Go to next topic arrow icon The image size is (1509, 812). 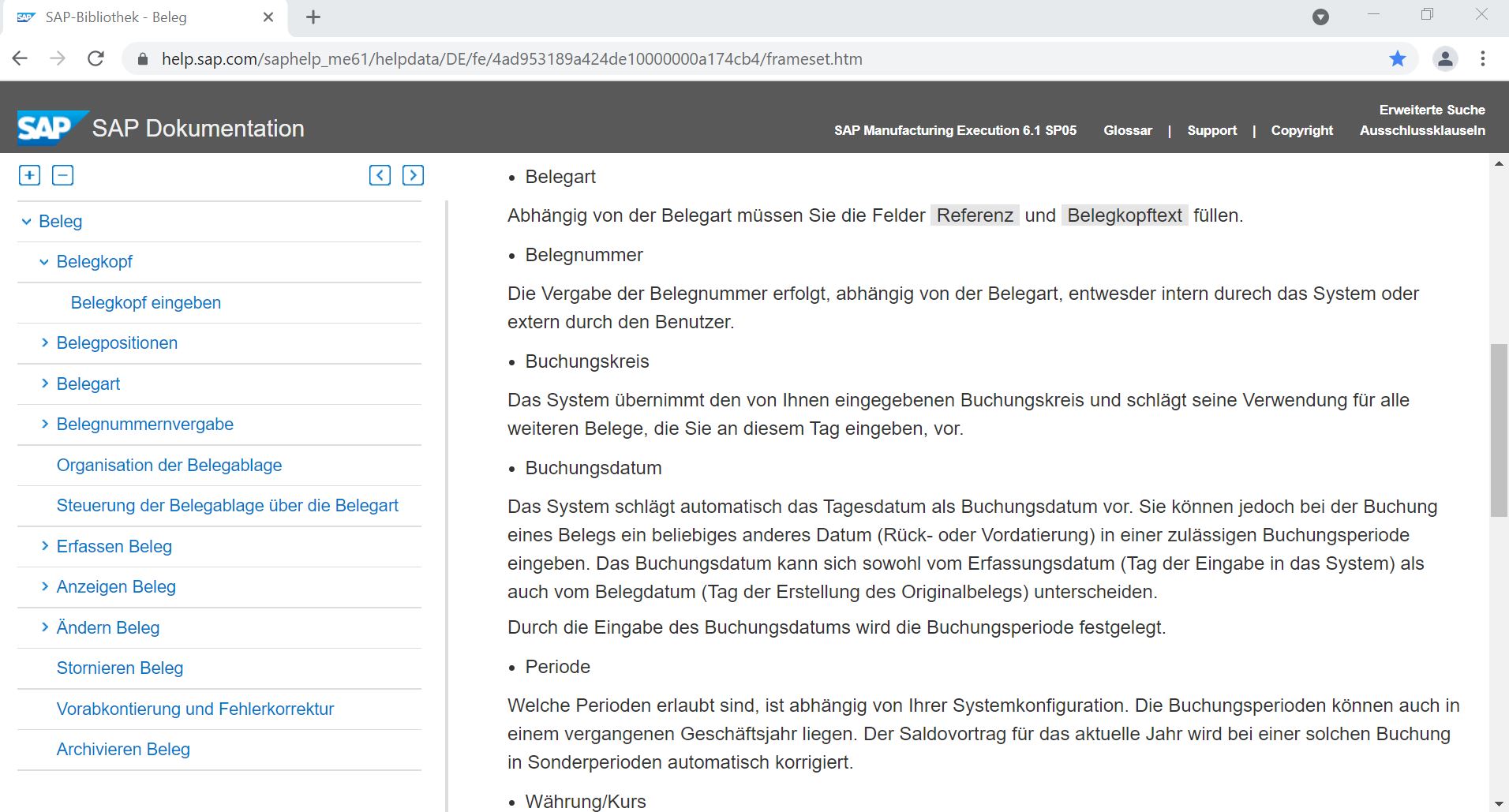click(413, 175)
